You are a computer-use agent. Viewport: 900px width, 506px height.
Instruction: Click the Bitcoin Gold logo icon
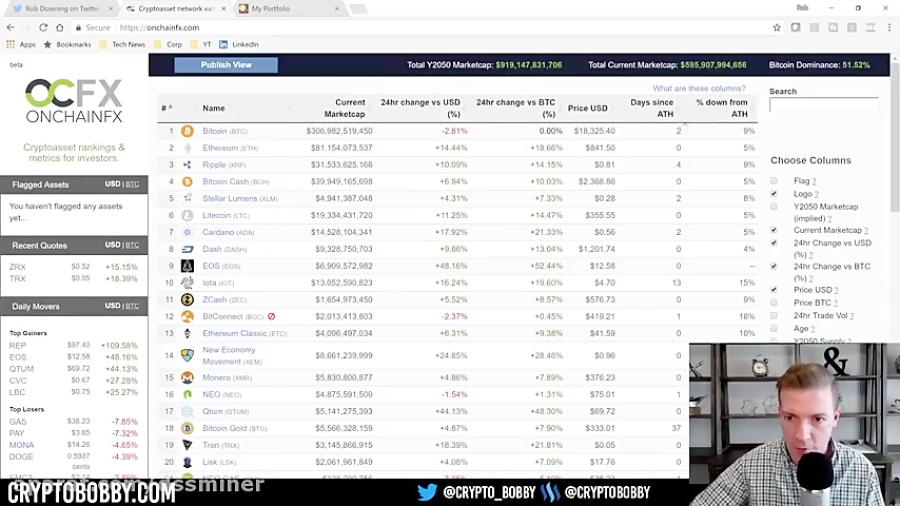pyautogui.click(x=187, y=429)
